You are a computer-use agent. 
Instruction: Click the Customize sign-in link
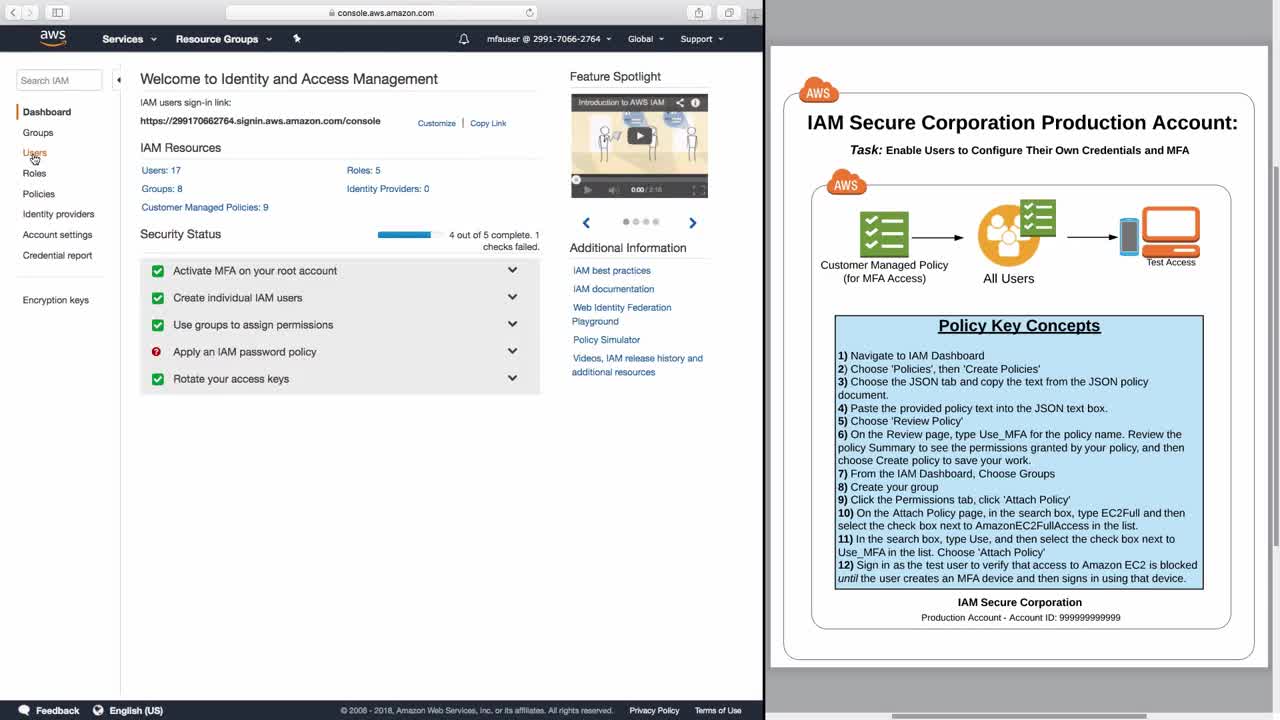436,123
